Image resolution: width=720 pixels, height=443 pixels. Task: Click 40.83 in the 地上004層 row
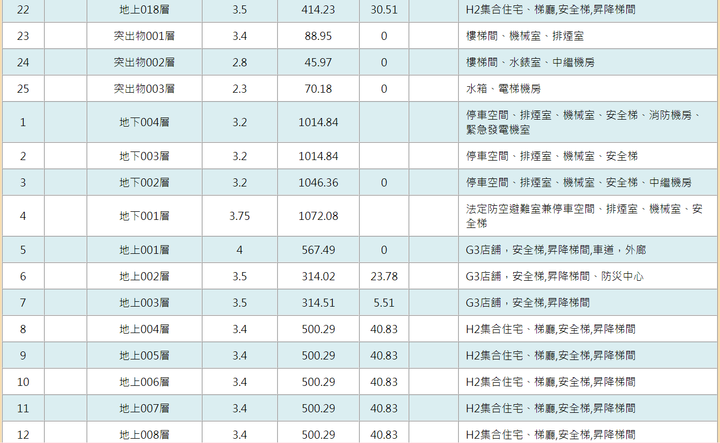(384, 329)
